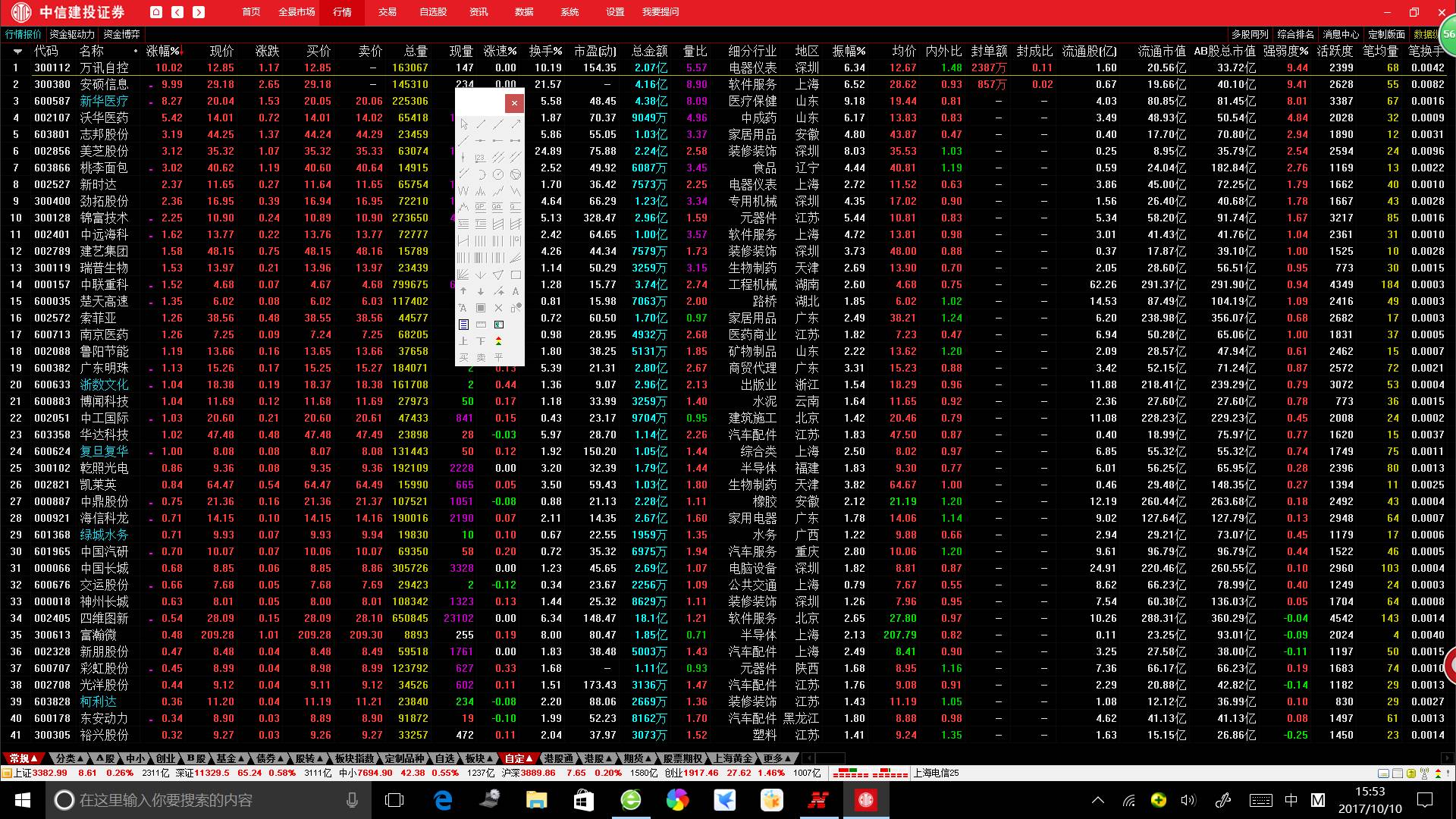Go back using the left arrow button
1456x819 pixels.
tap(177, 12)
